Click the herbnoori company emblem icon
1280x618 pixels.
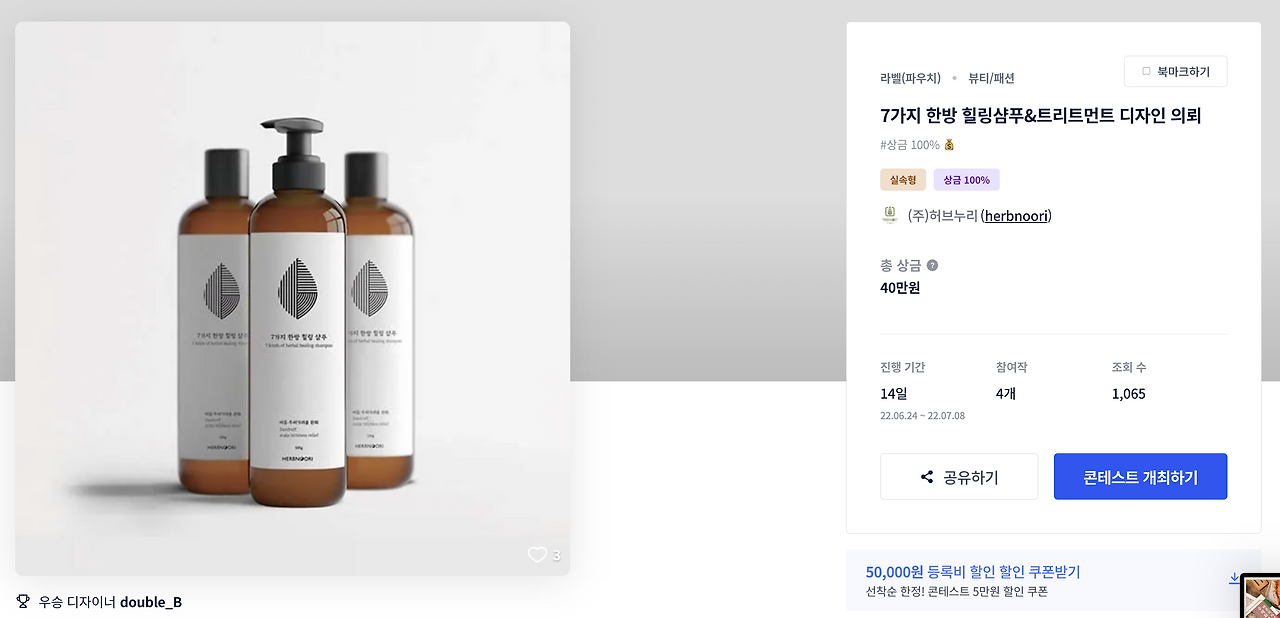tap(889, 215)
